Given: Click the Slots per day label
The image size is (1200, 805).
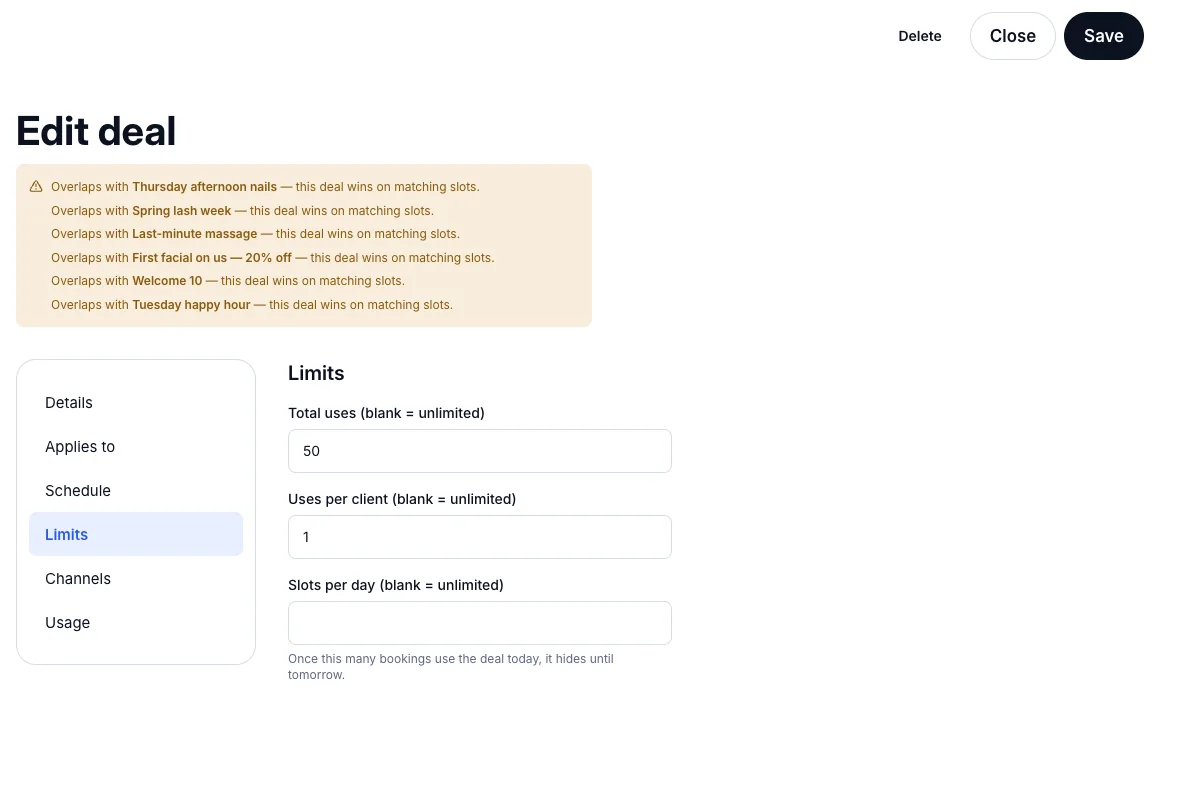Looking at the screenshot, I should point(396,585).
